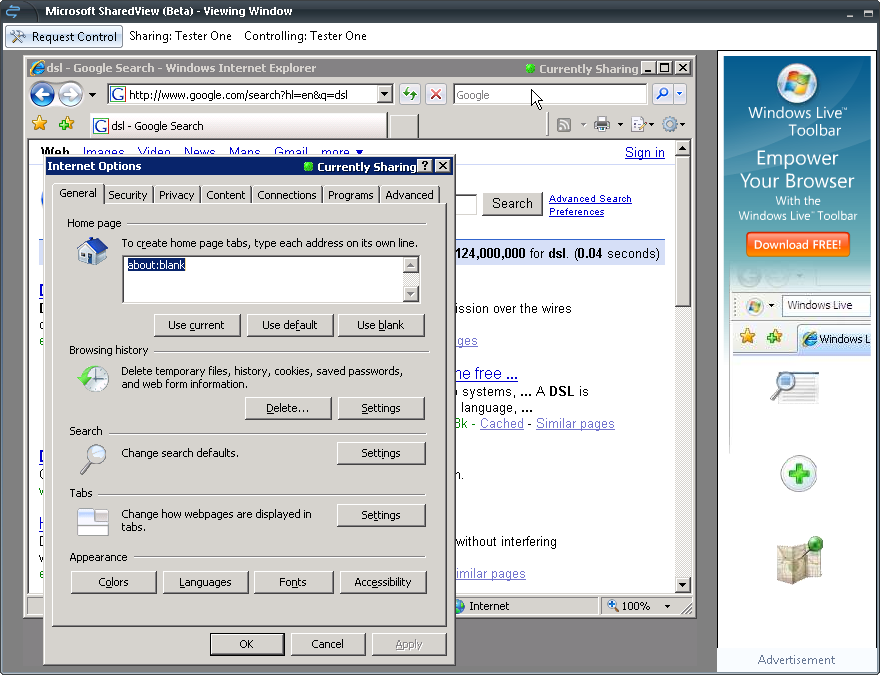Confirm Internet Options with OK
Viewport: 880px width, 675px height.
247,644
